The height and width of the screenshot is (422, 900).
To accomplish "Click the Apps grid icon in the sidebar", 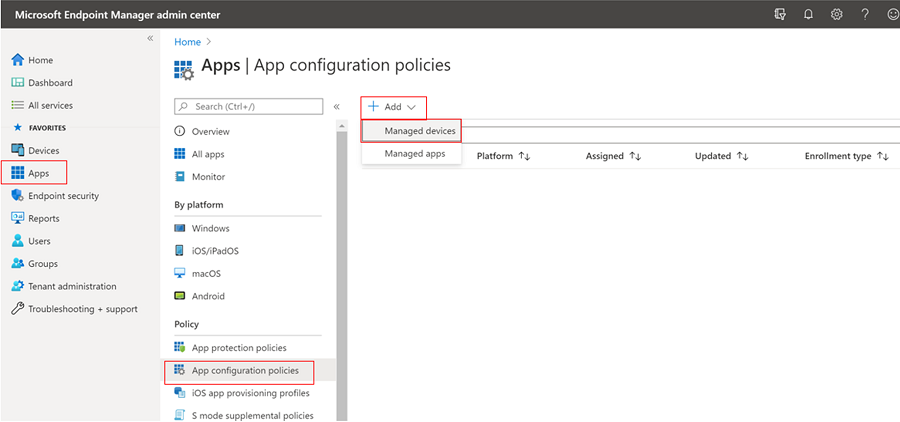I will 18,173.
